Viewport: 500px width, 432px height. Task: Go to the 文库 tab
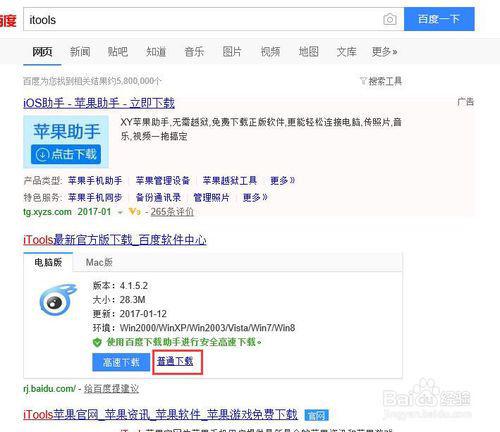(346, 52)
